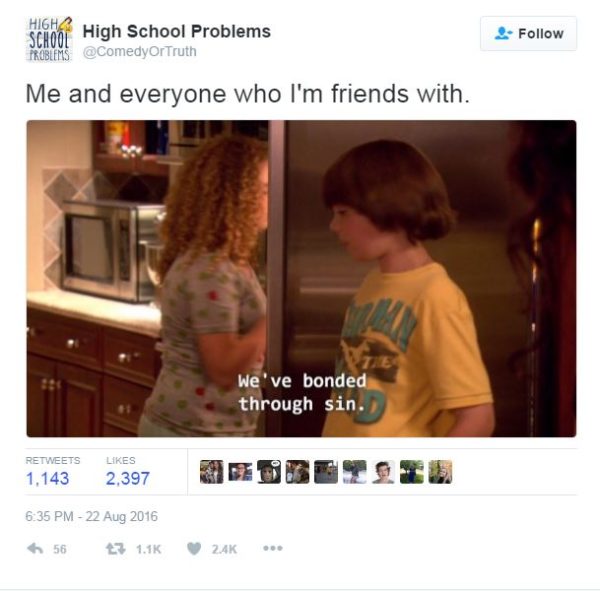Click the third liker avatar with cap
The image size is (600, 591).
point(269,472)
